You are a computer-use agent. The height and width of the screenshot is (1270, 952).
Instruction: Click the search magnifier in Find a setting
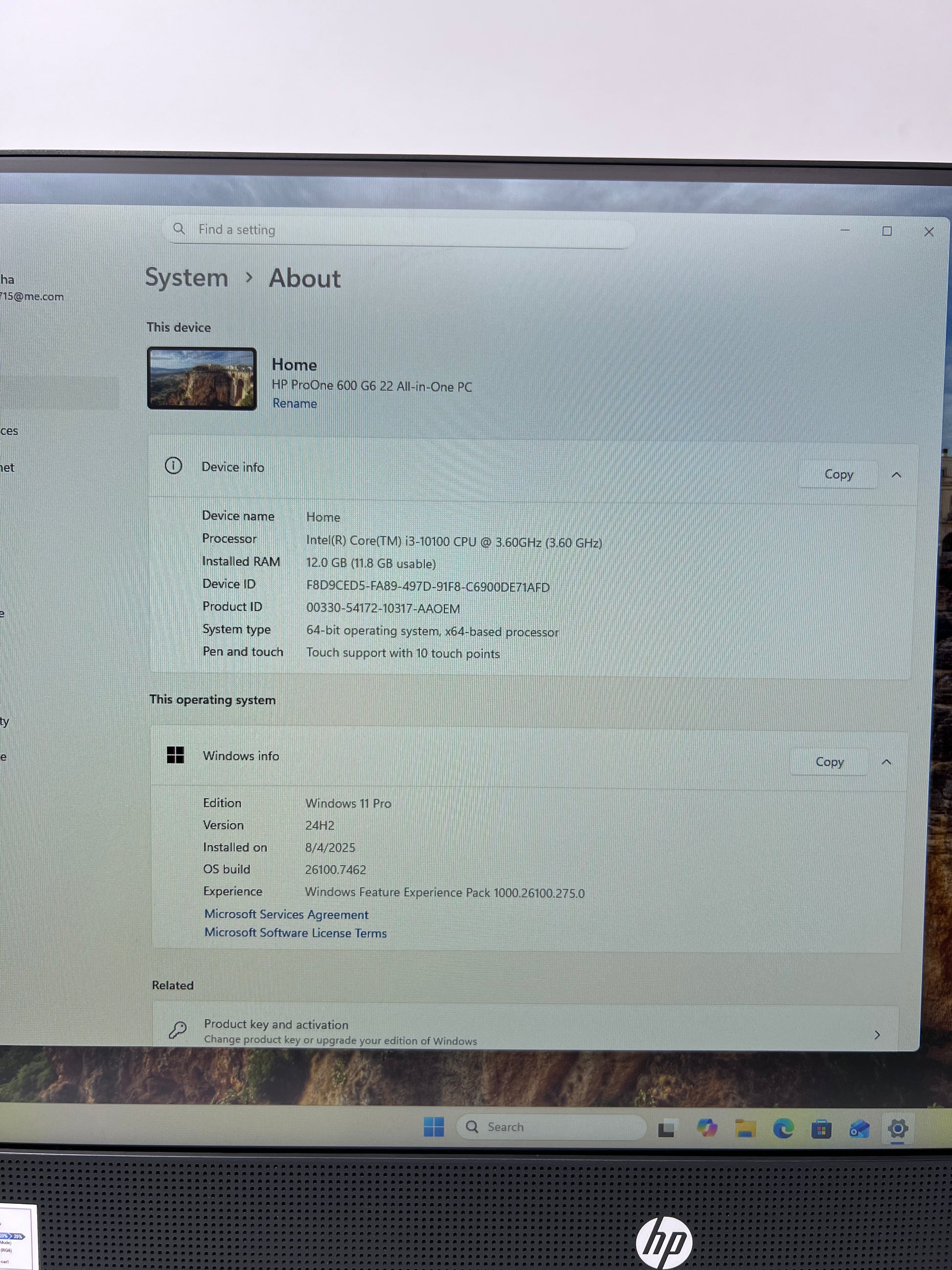coord(179,229)
